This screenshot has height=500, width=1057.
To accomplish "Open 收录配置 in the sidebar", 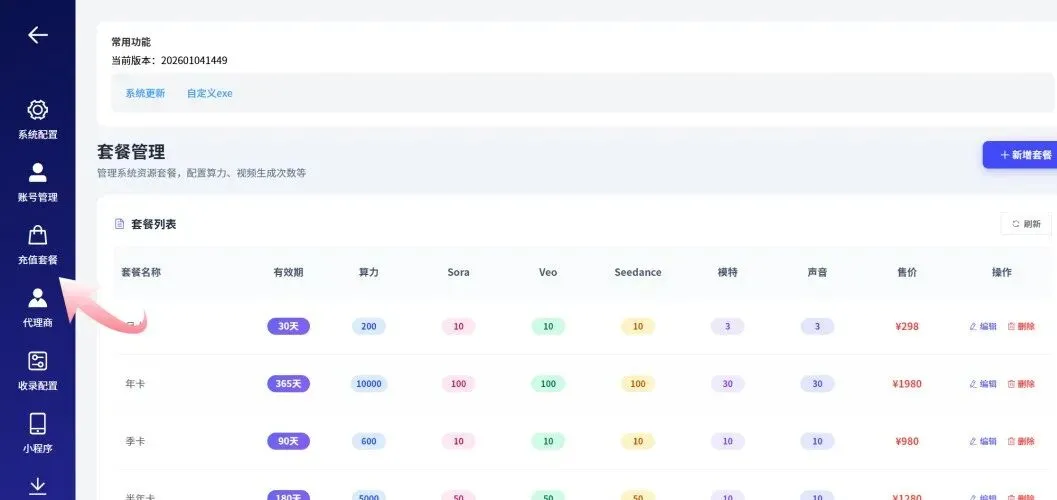I will pos(38,371).
